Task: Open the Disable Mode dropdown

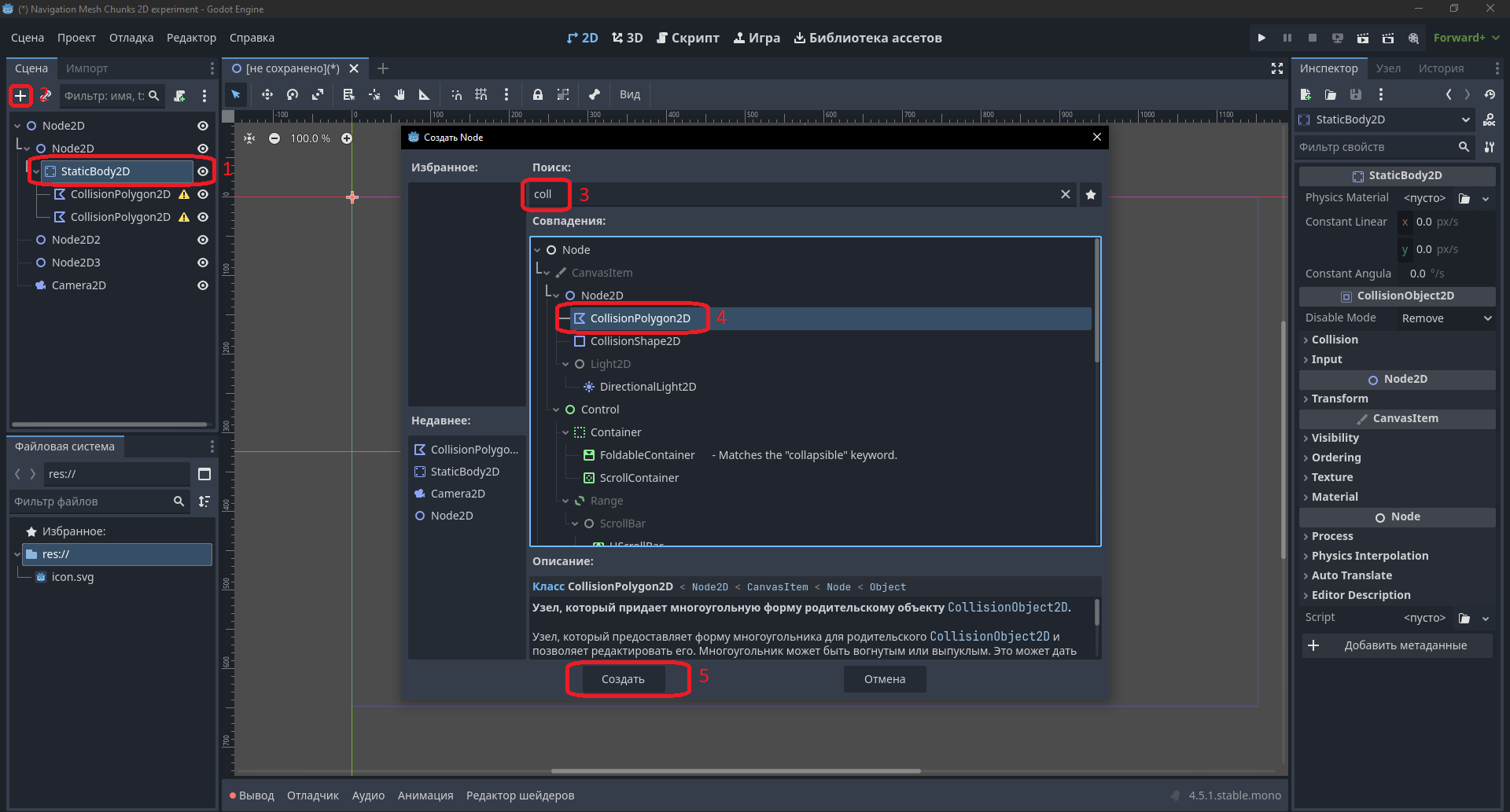Action: (1446, 318)
